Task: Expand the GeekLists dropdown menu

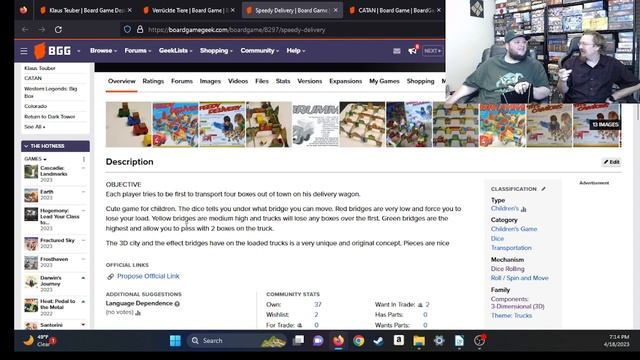Action: pos(176,51)
